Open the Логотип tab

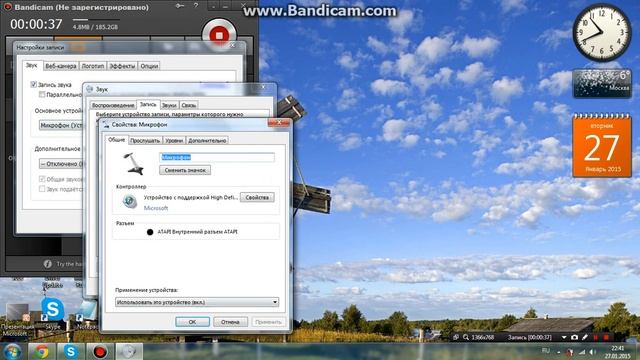93,66
